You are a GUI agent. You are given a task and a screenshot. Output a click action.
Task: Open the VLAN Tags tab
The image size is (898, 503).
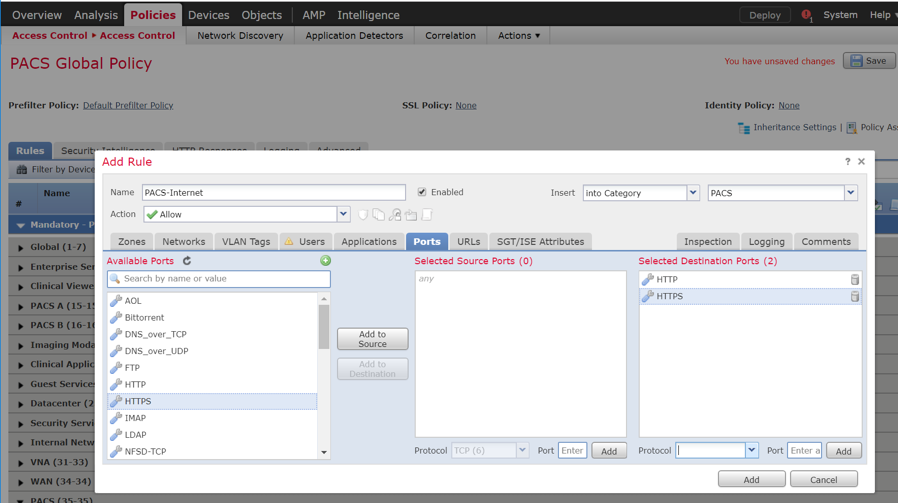pyautogui.click(x=246, y=242)
